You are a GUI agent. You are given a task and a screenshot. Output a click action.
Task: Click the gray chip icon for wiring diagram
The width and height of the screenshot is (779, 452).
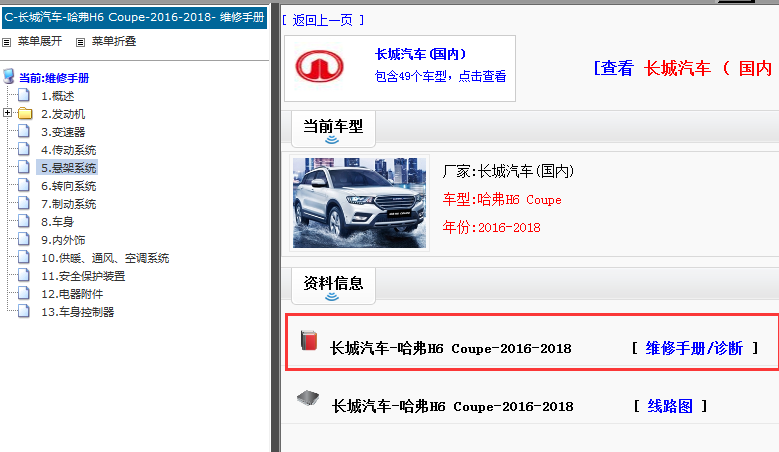(x=308, y=398)
